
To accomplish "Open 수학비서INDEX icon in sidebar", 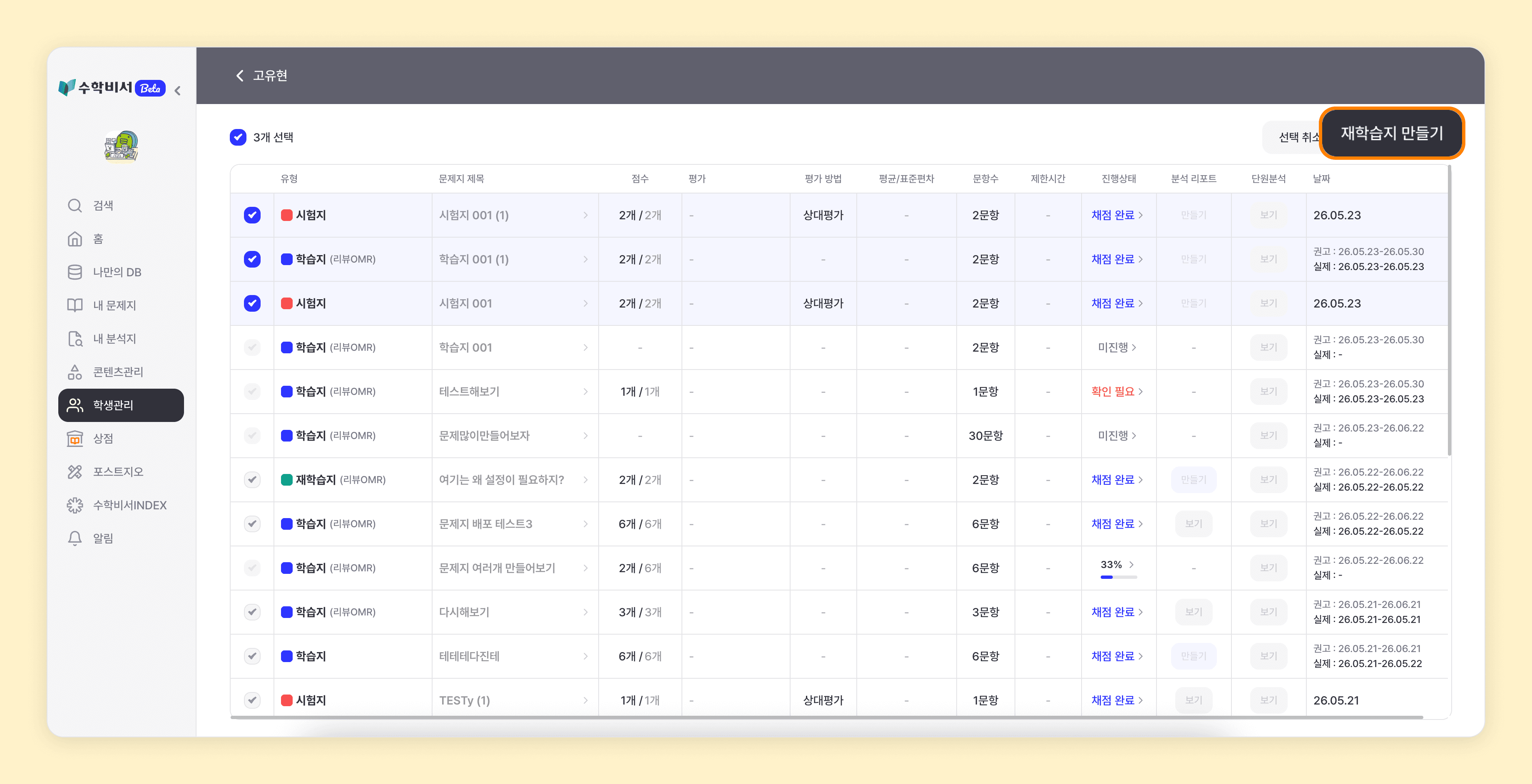I will 75,505.
